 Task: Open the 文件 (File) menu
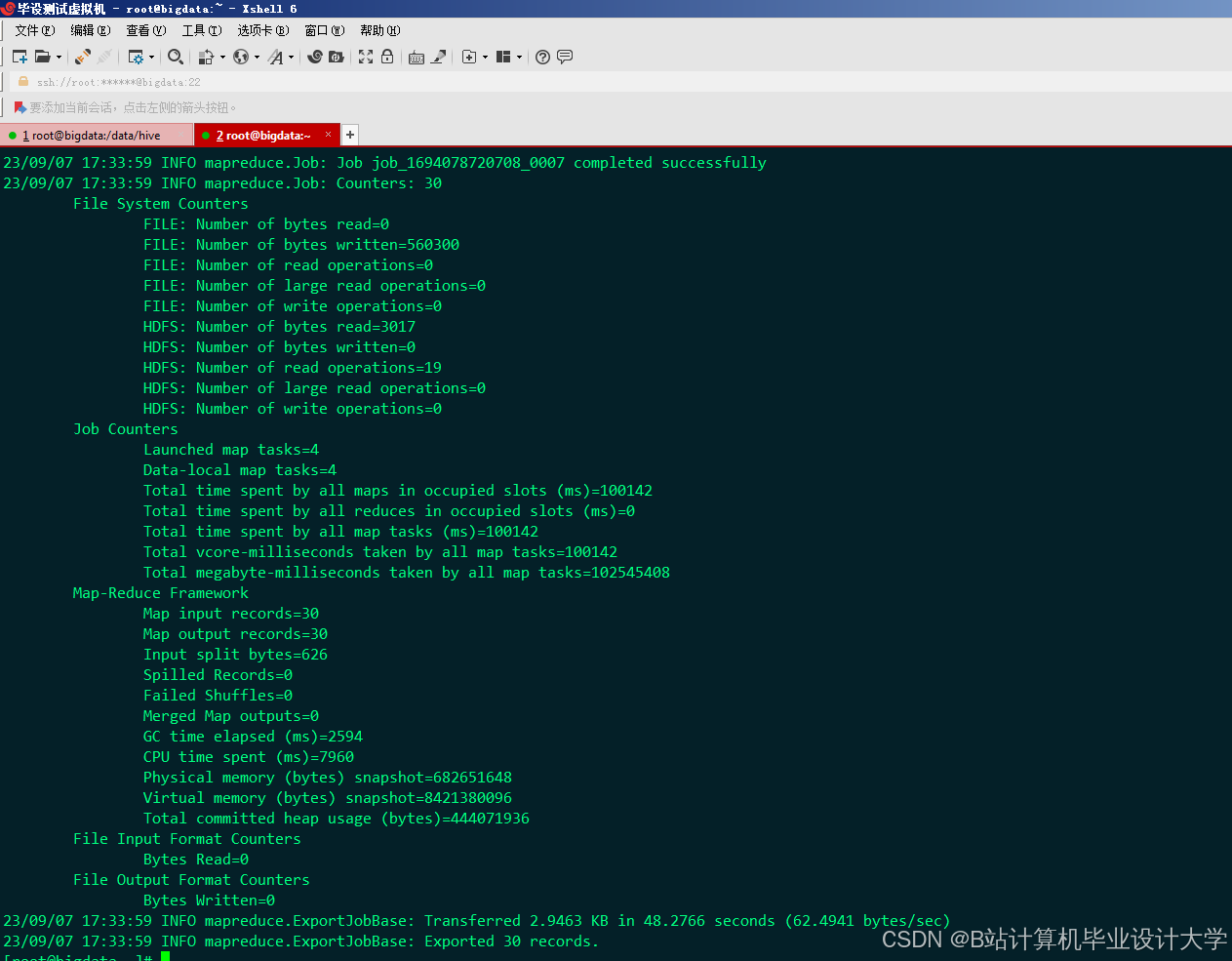click(35, 30)
